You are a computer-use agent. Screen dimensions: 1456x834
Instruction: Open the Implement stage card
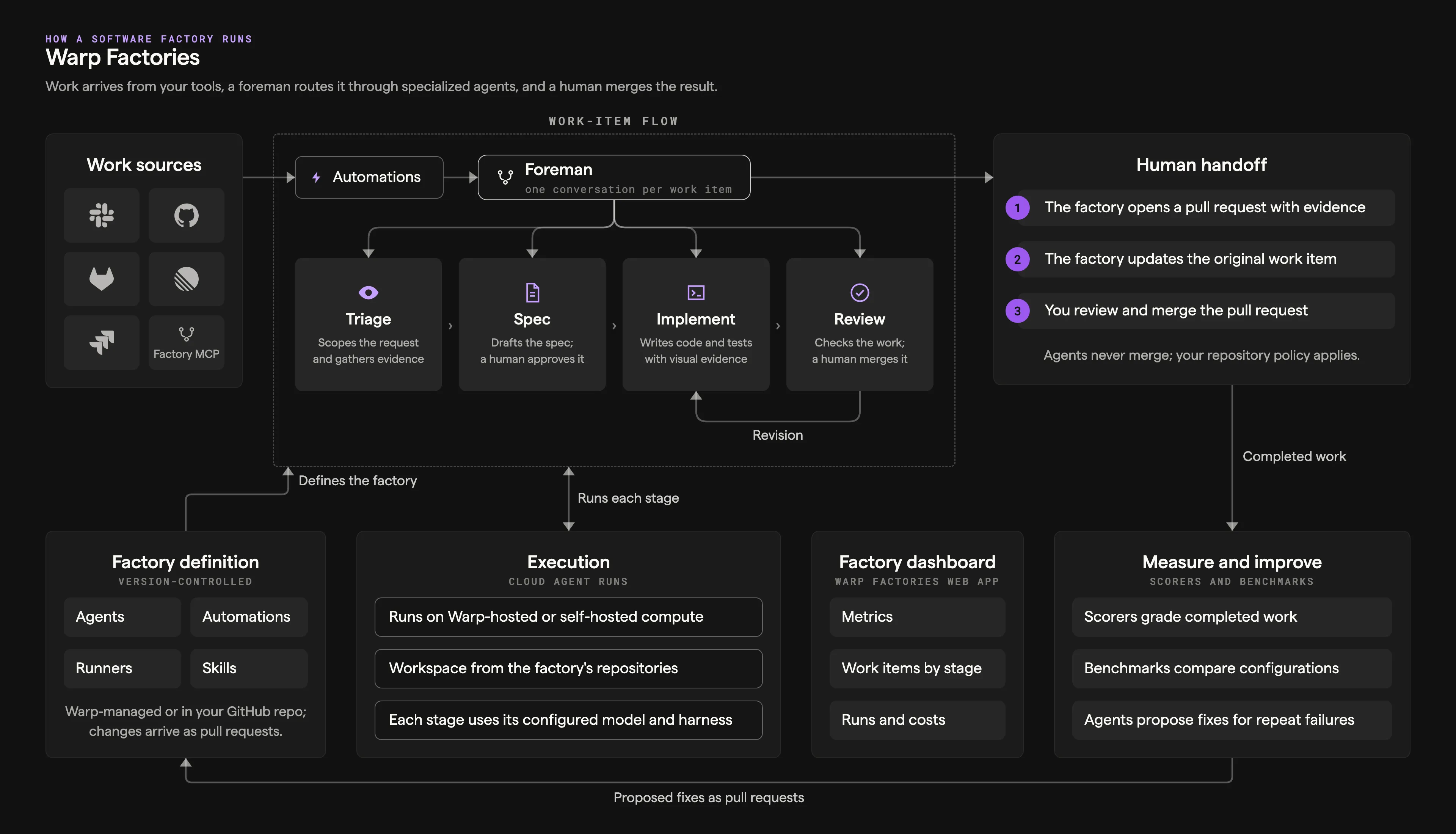point(696,324)
